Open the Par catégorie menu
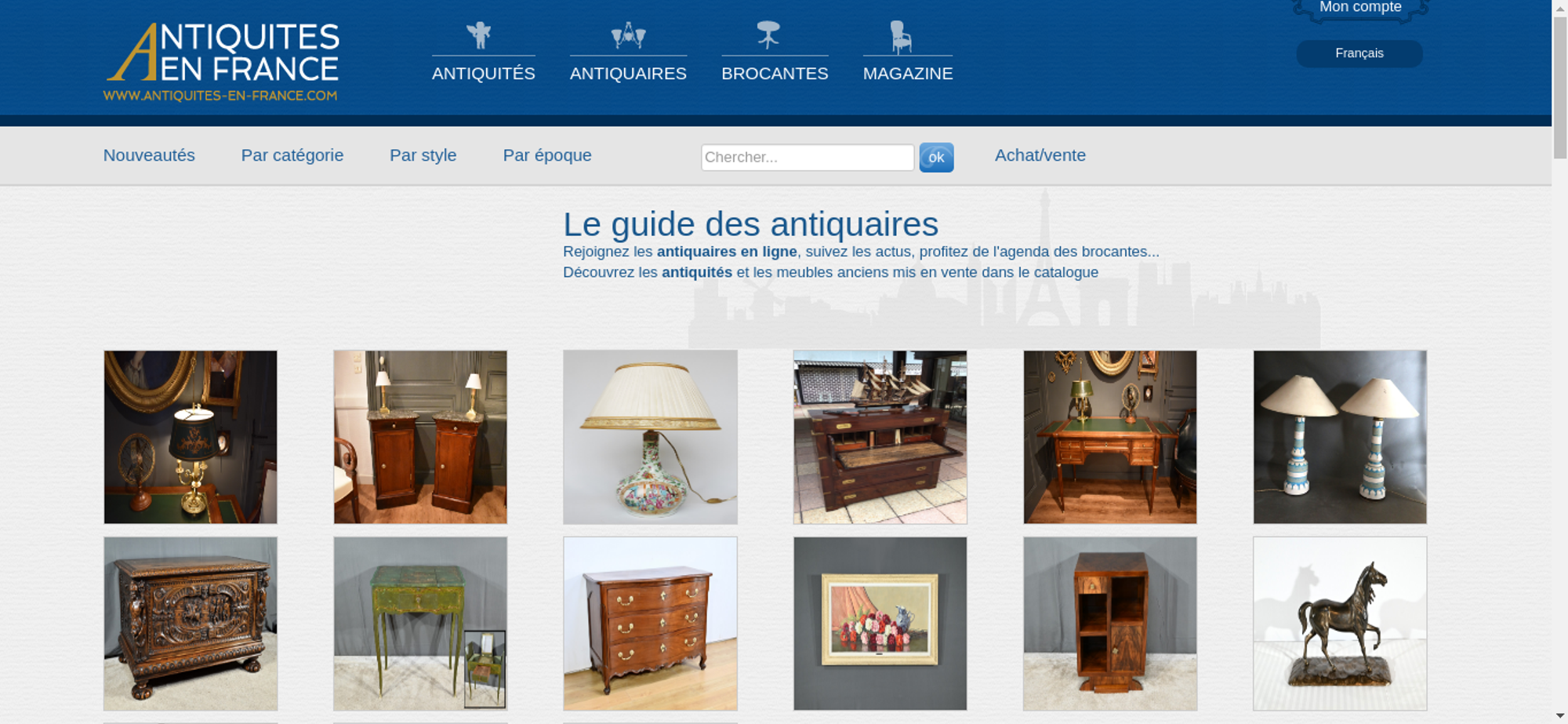Image resolution: width=1568 pixels, height=724 pixels. [292, 155]
